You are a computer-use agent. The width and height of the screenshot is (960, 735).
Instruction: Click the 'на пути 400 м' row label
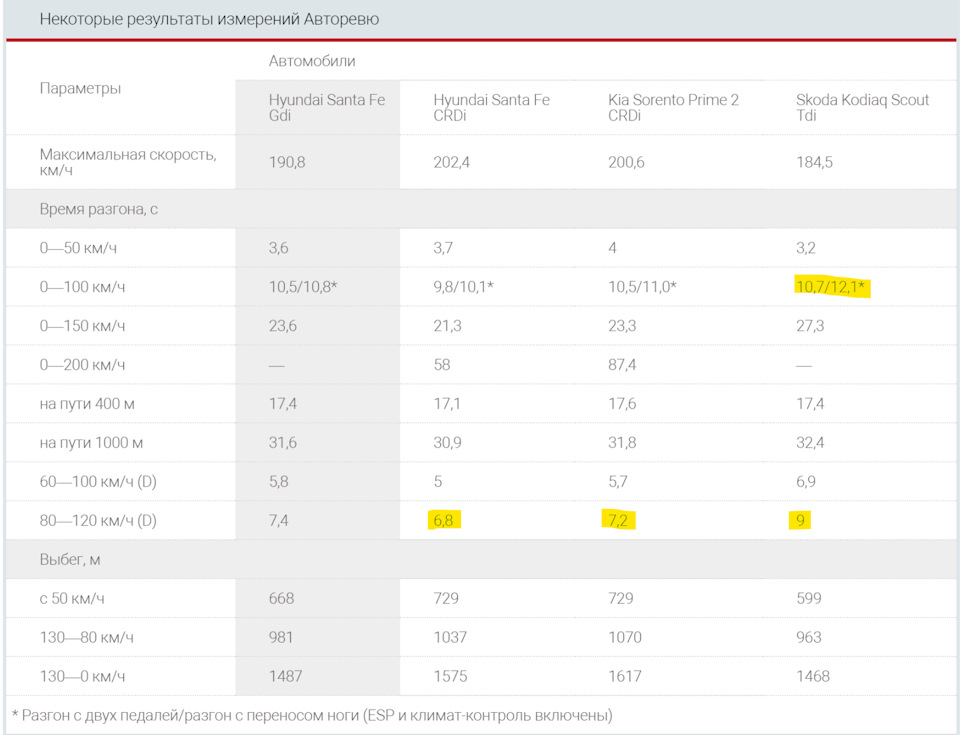click(x=87, y=404)
